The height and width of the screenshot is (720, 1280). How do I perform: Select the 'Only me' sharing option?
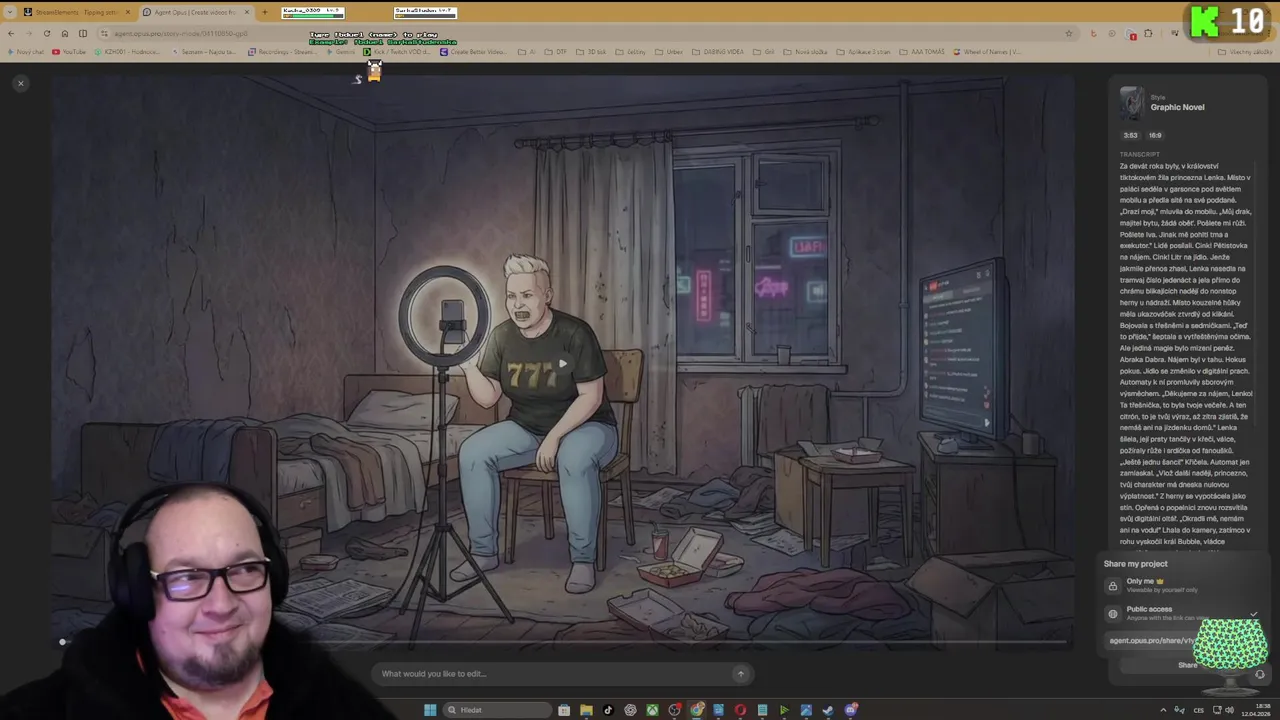[x=1180, y=585]
